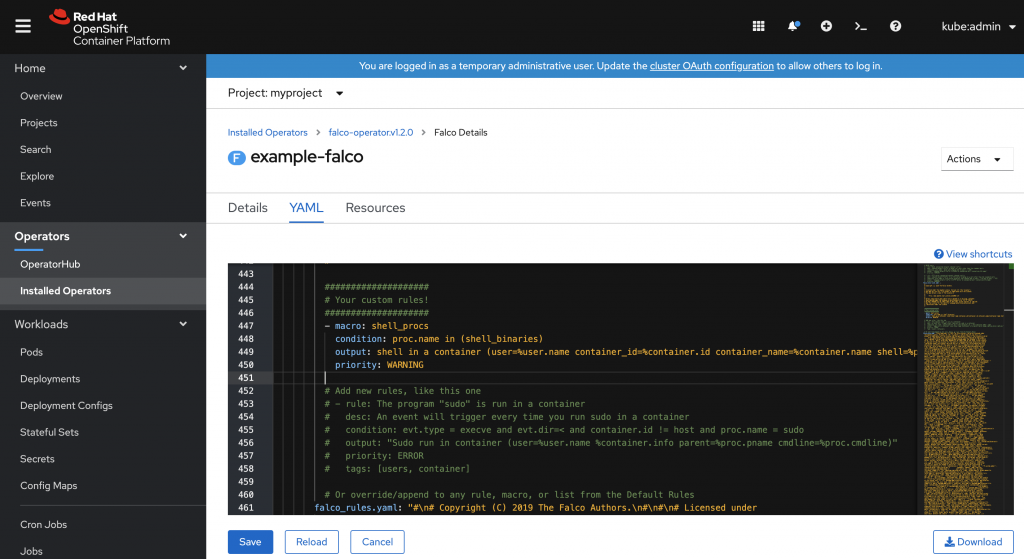Screen dimensions: 1024x559
Task: Click the Installed Operators breadcrumb link
Action: [267, 133]
